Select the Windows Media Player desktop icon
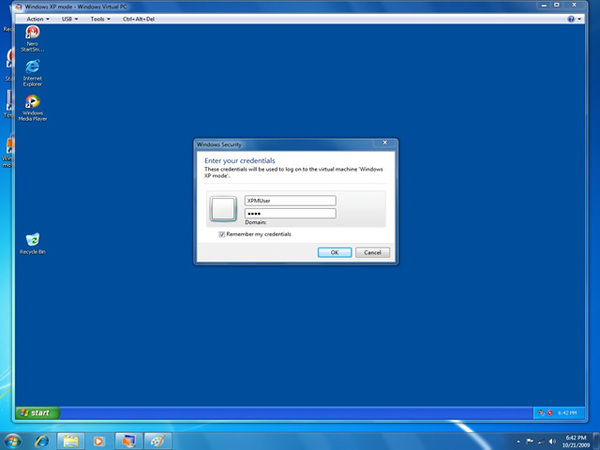This screenshot has width=600, height=450. click(x=33, y=108)
